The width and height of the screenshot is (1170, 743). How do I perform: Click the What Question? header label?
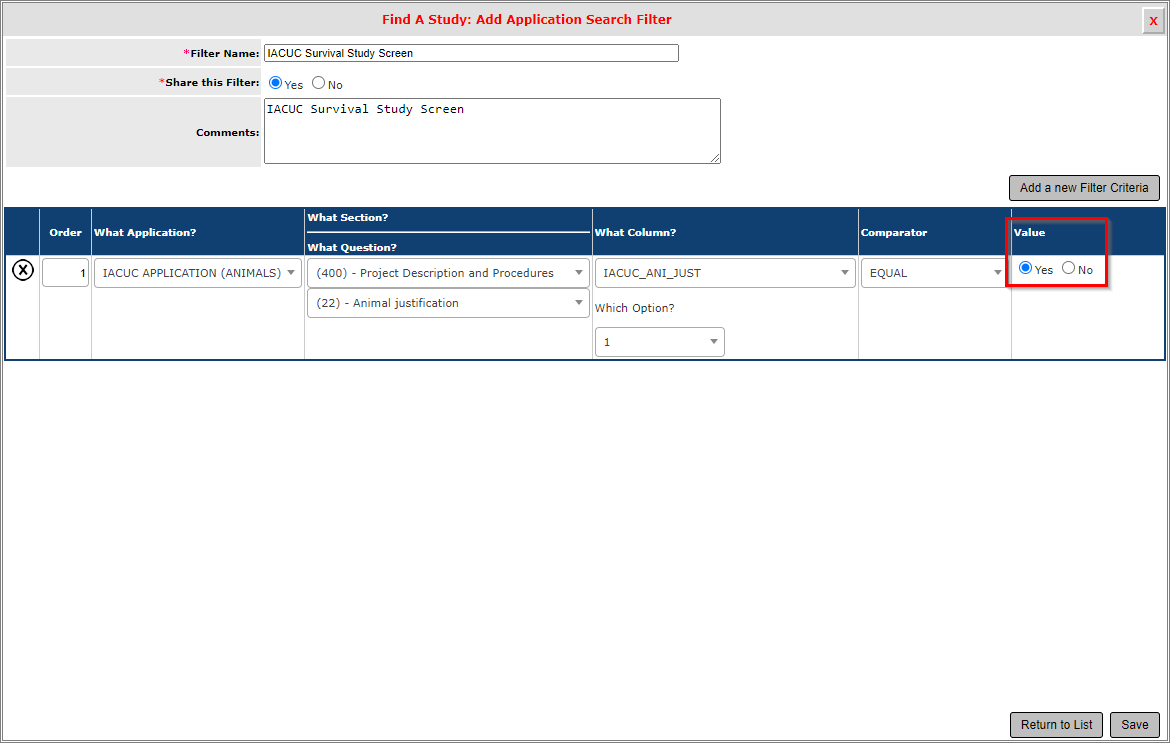point(352,248)
